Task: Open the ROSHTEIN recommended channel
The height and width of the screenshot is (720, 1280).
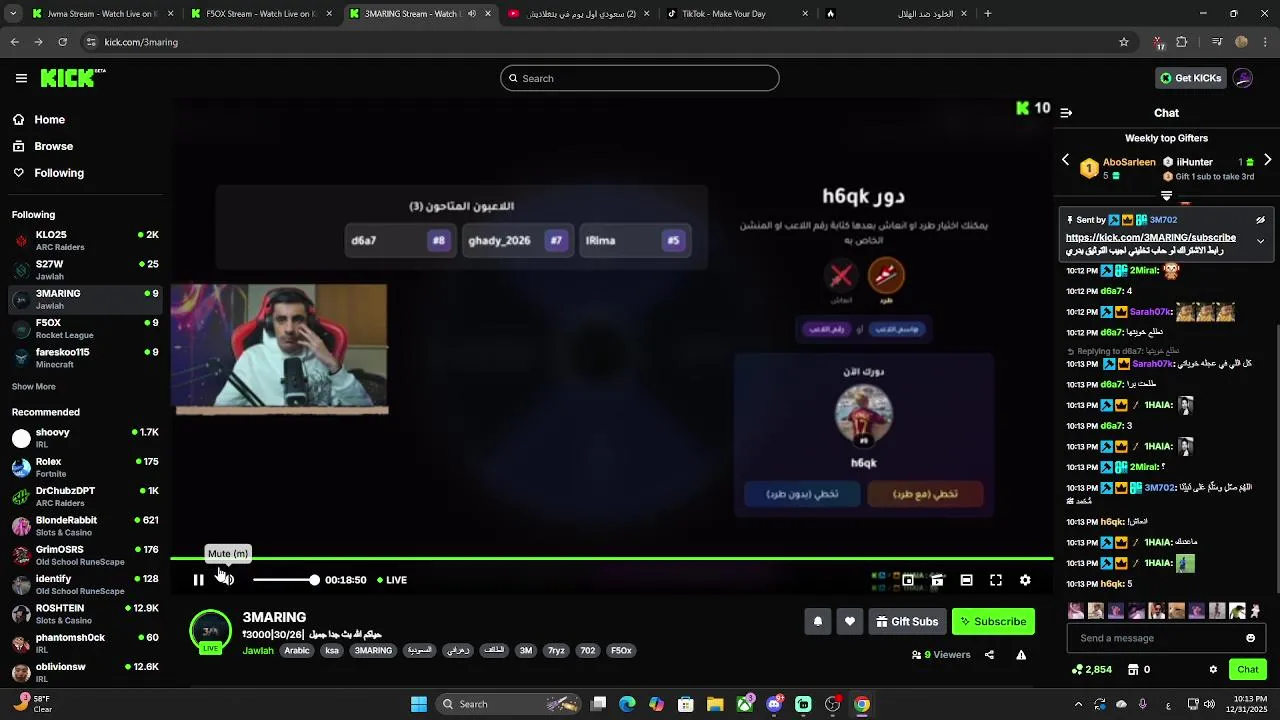Action: 85,614
